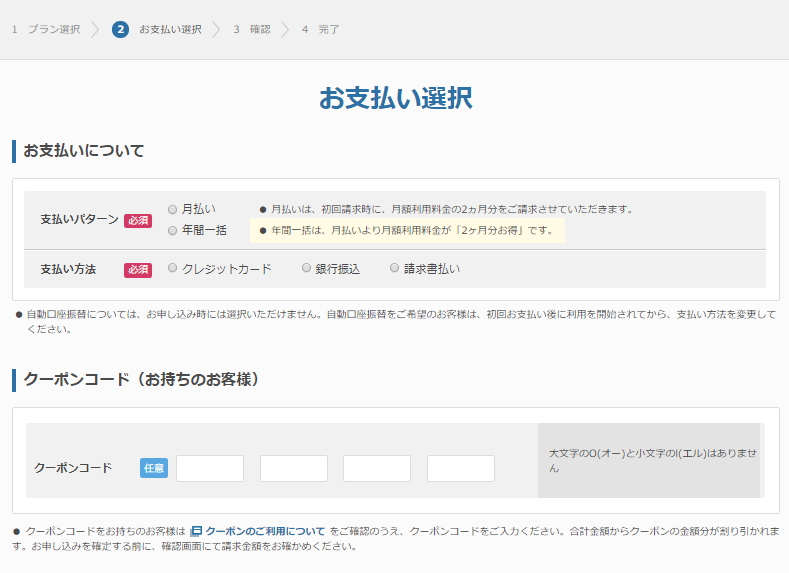789x573 pixels.
Task: Click the document icon beside the coupon link
Action: tap(196, 531)
